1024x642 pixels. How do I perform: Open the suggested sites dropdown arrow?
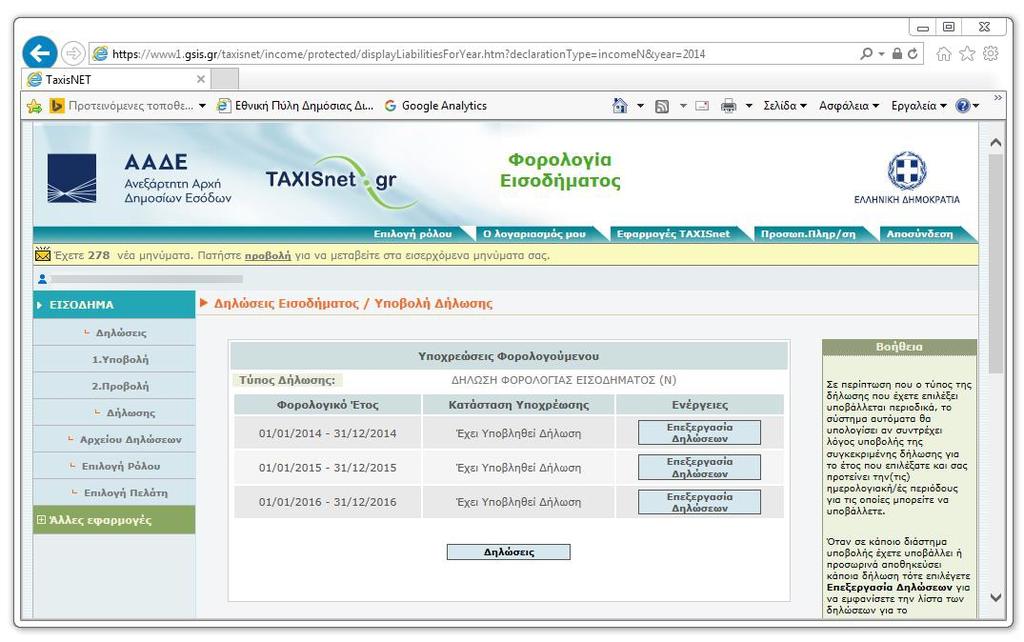click(202, 106)
